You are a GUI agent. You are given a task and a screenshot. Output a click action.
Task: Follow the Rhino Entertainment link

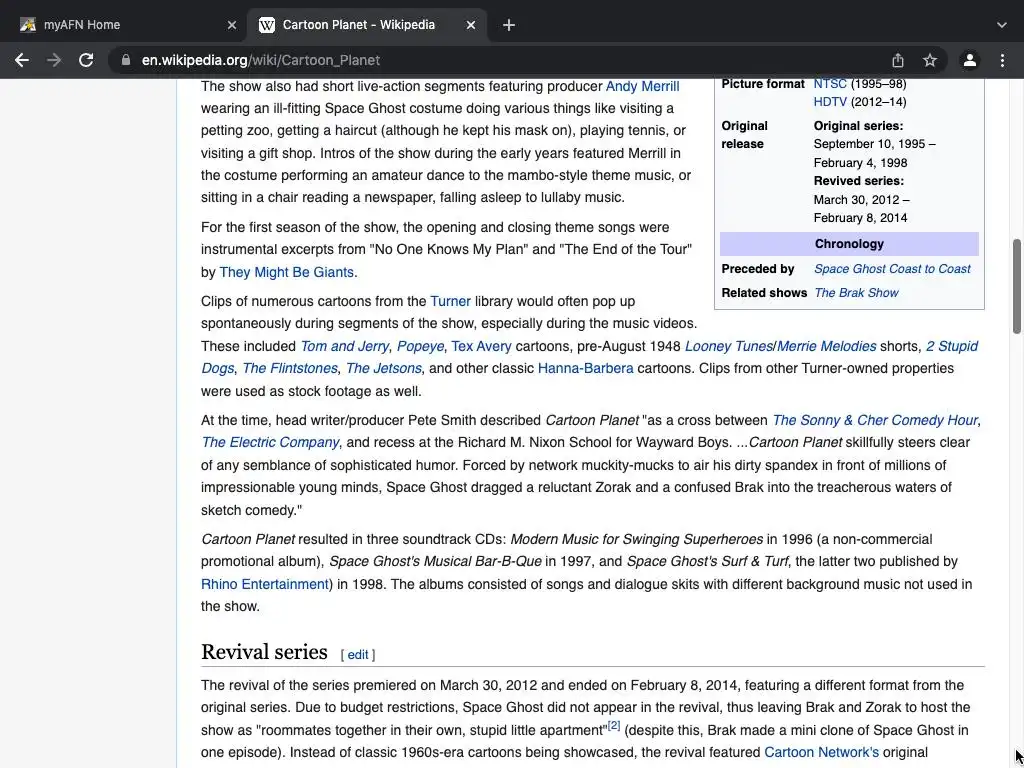(x=264, y=584)
